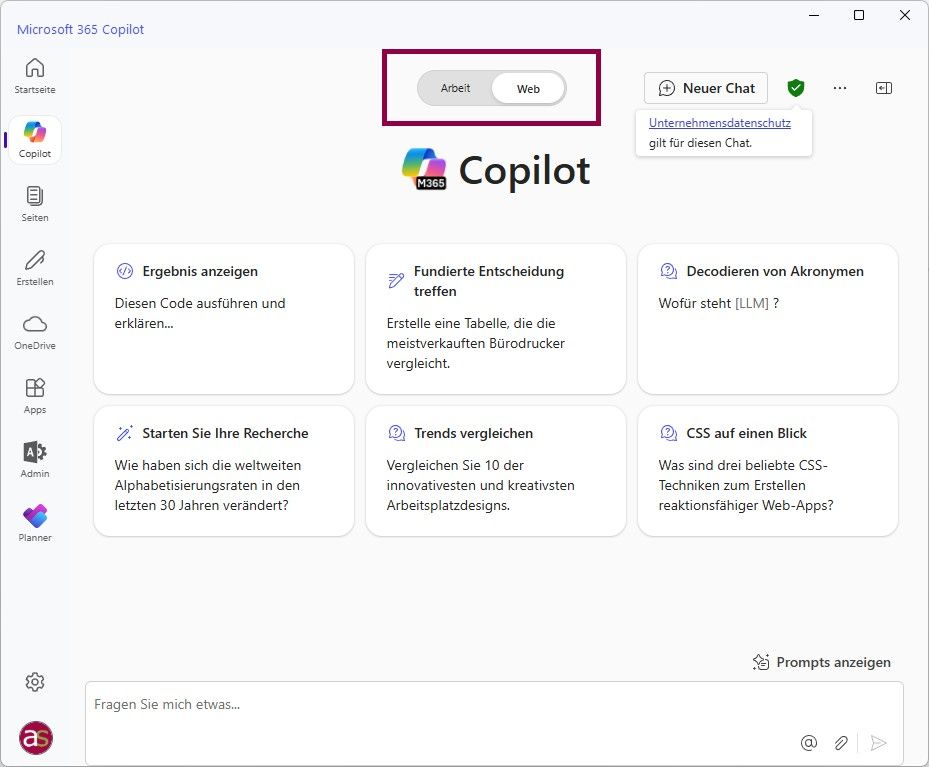Toggle the side panel icon at top right

[884, 88]
